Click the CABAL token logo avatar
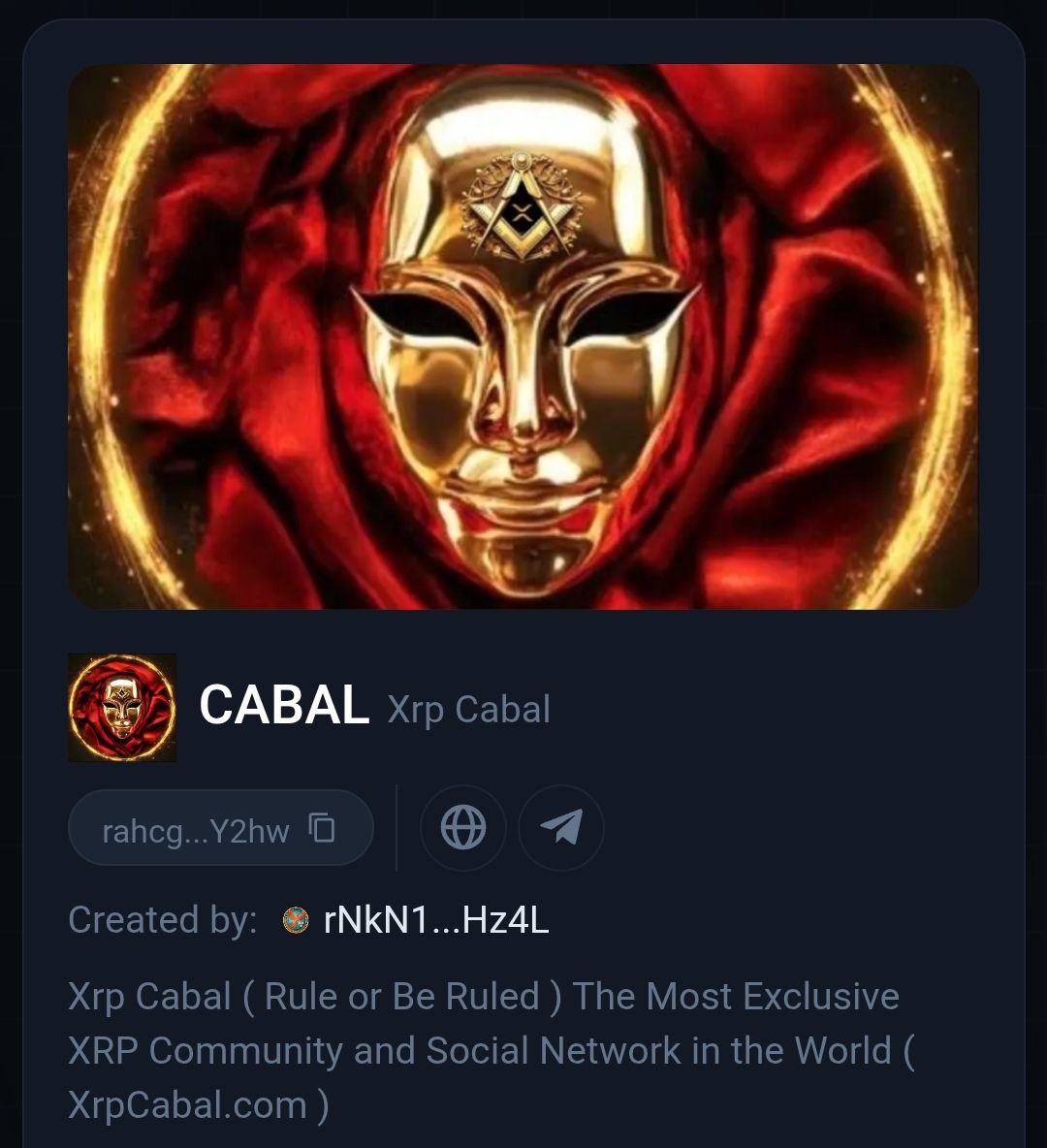The image size is (1047, 1148). coord(122,708)
